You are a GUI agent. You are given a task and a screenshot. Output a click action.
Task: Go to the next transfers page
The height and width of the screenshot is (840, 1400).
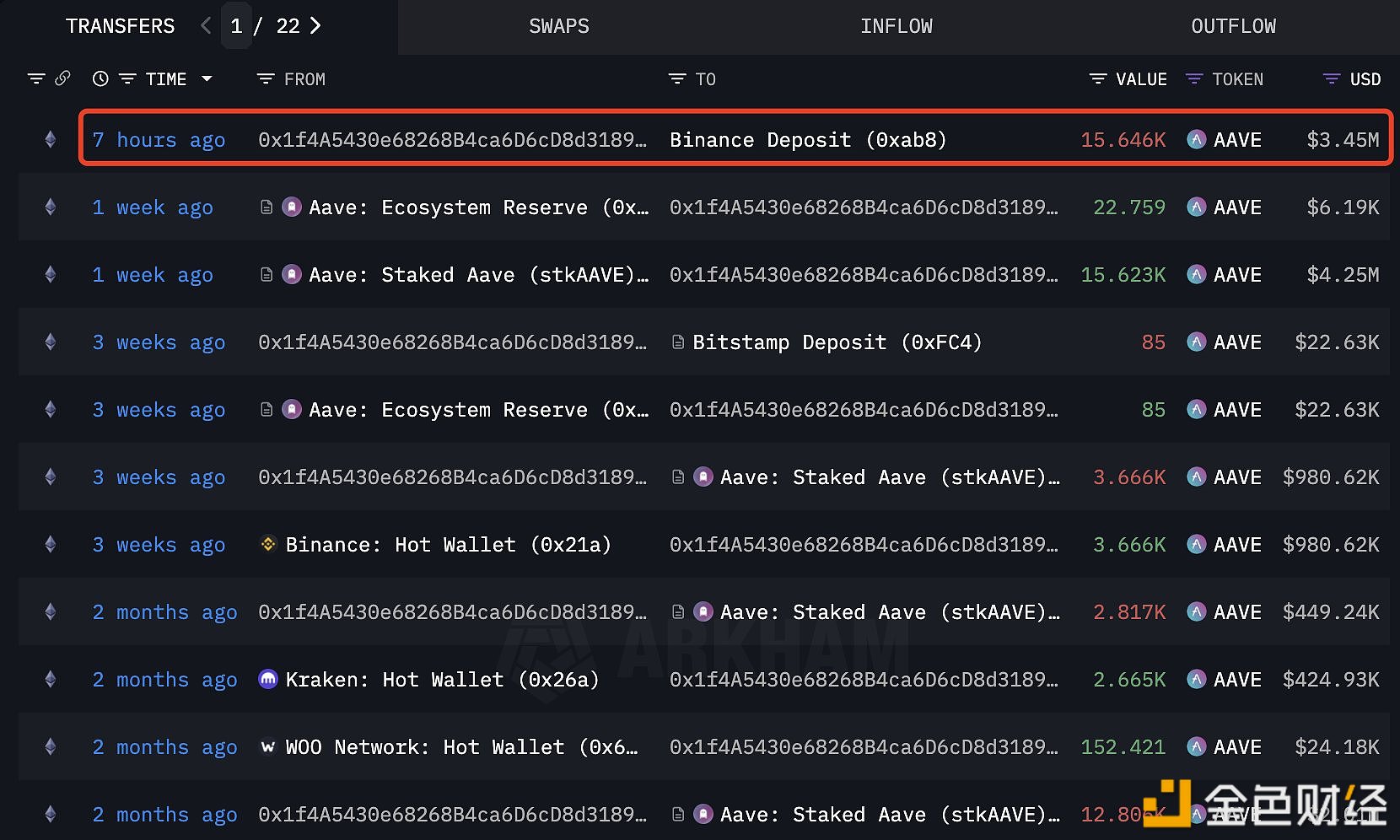pyautogui.click(x=315, y=26)
